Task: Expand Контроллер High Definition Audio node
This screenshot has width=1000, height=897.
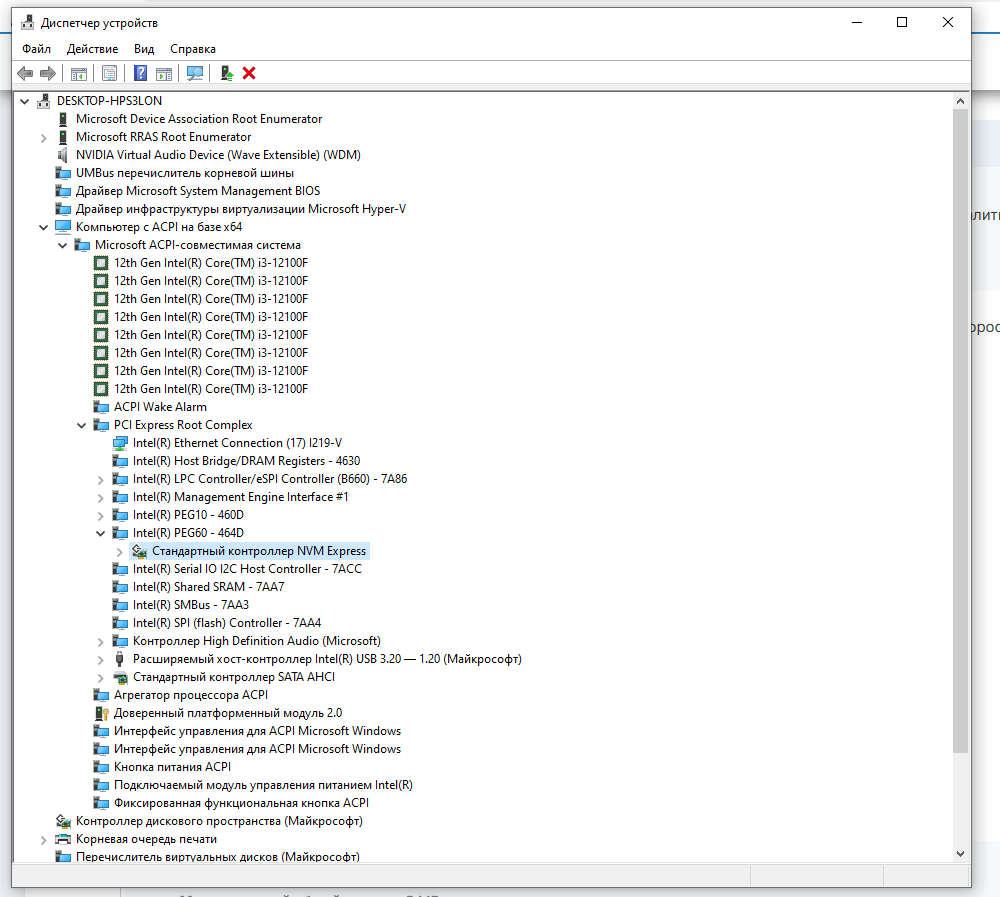Action: pyautogui.click(x=101, y=641)
